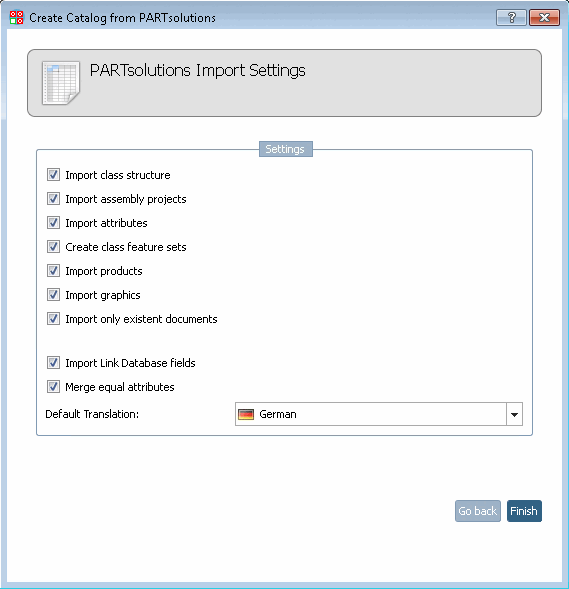Disable Import graphics checkbox
Image resolution: width=569 pixels, height=589 pixels.
coord(53,295)
